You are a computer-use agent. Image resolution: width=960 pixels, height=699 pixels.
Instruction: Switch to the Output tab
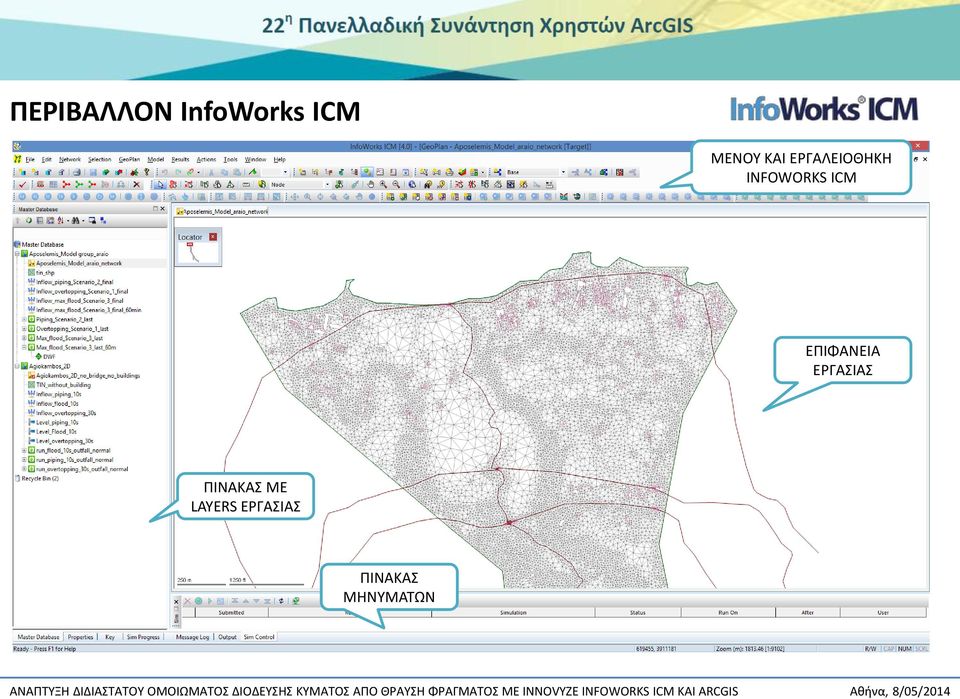click(227, 637)
